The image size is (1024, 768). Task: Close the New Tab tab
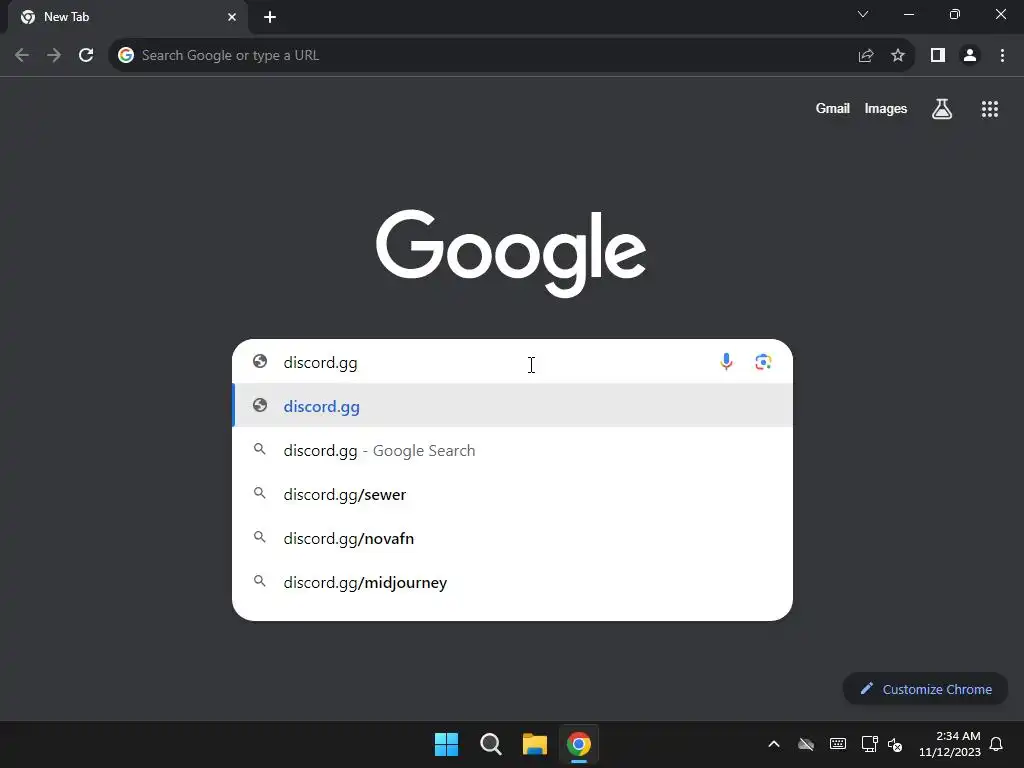[x=232, y=17]
